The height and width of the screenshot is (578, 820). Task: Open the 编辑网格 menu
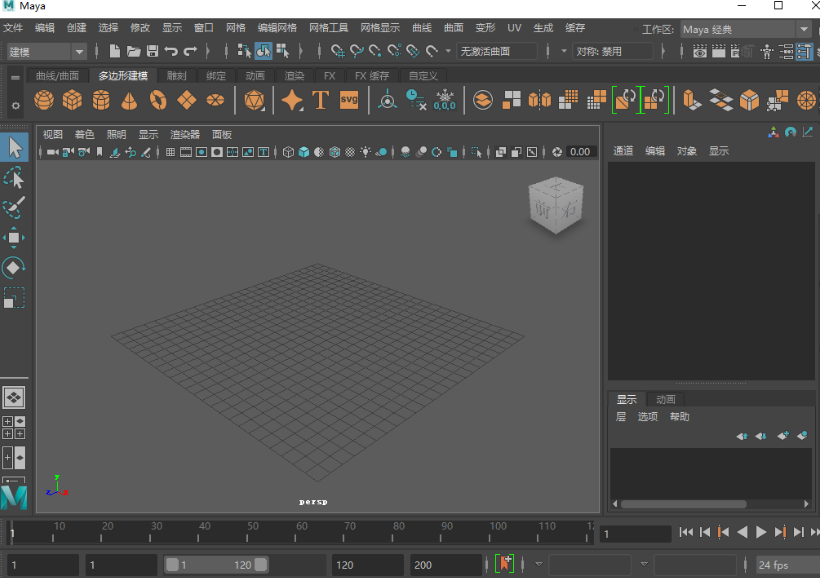pos(277,29)
